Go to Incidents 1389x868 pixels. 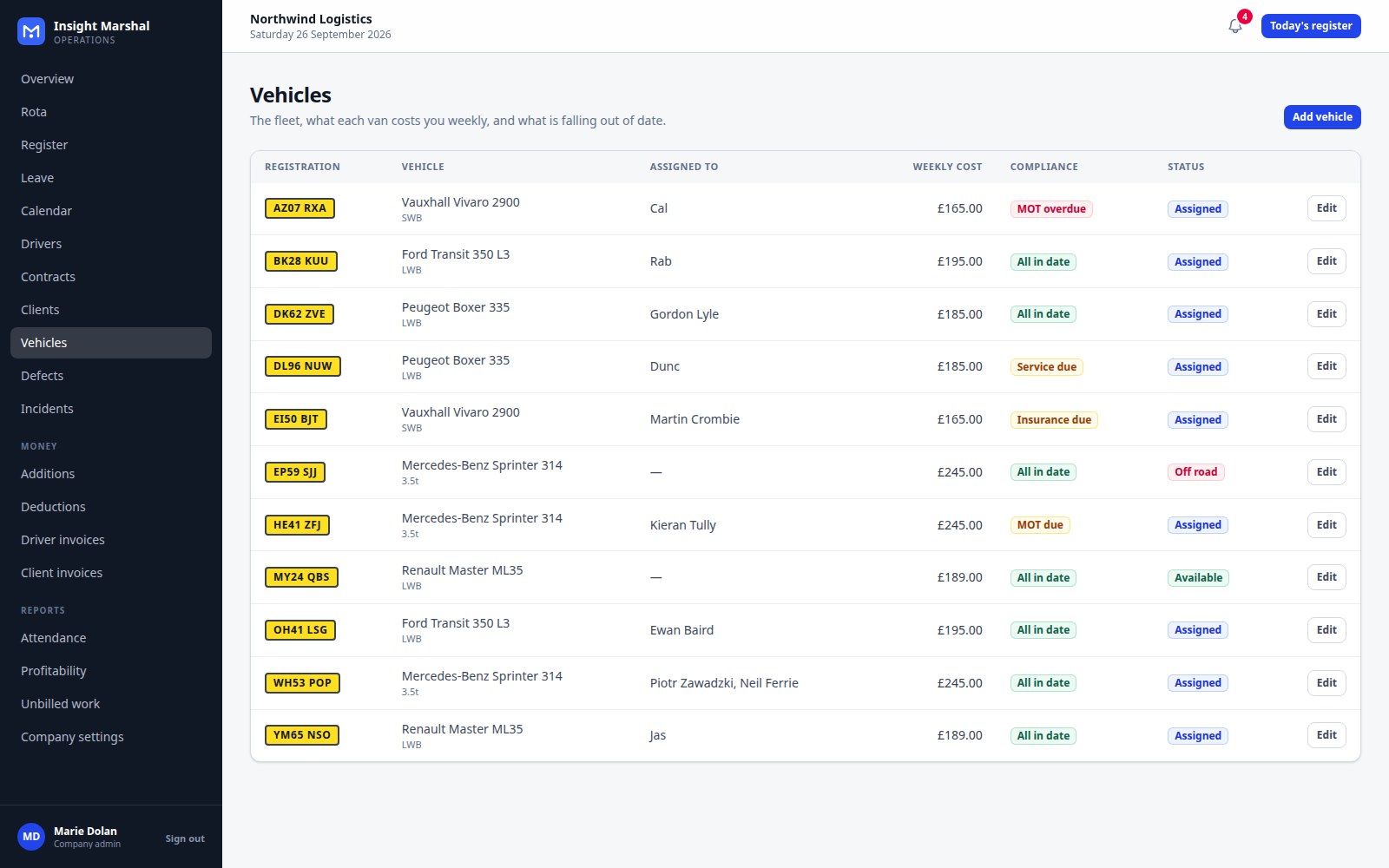[x=111, y=409]
